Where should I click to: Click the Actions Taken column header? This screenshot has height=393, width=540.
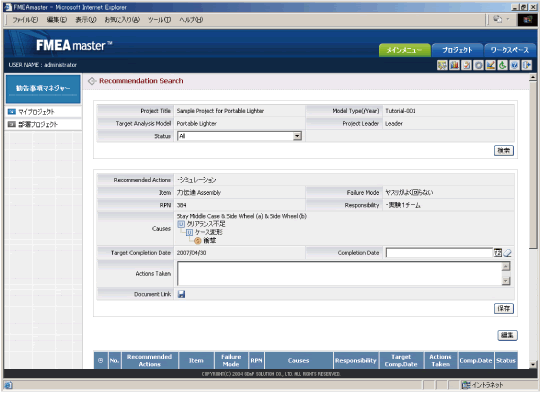[440, 361]
